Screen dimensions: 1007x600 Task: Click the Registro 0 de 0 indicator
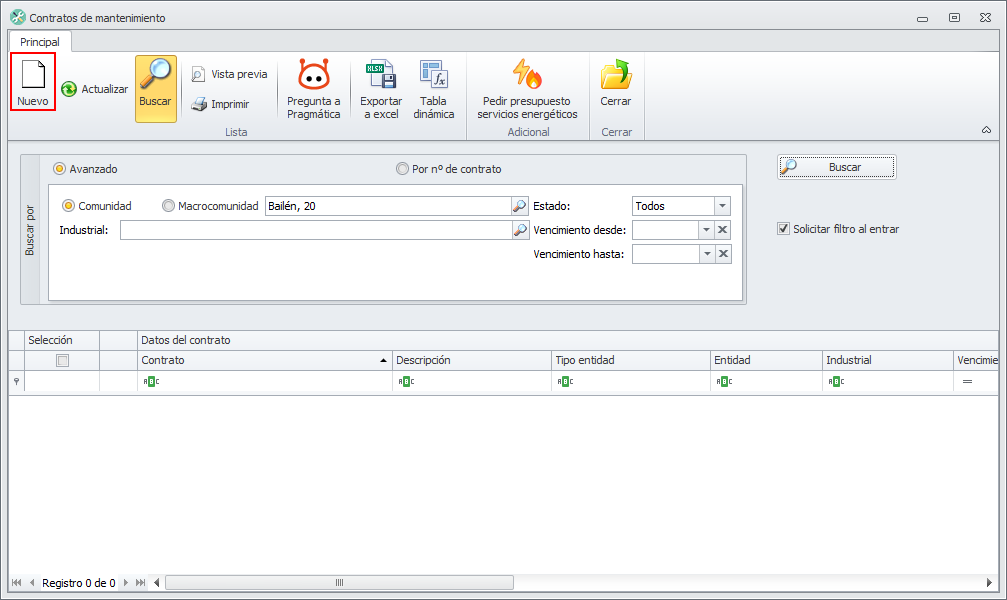point(79,583)
